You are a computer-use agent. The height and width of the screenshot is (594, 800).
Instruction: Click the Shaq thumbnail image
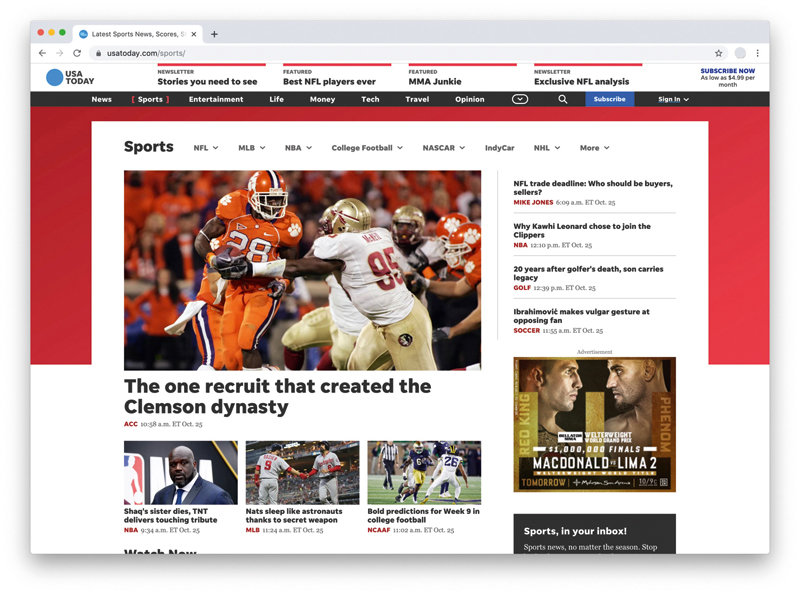[x=181, y=473]
